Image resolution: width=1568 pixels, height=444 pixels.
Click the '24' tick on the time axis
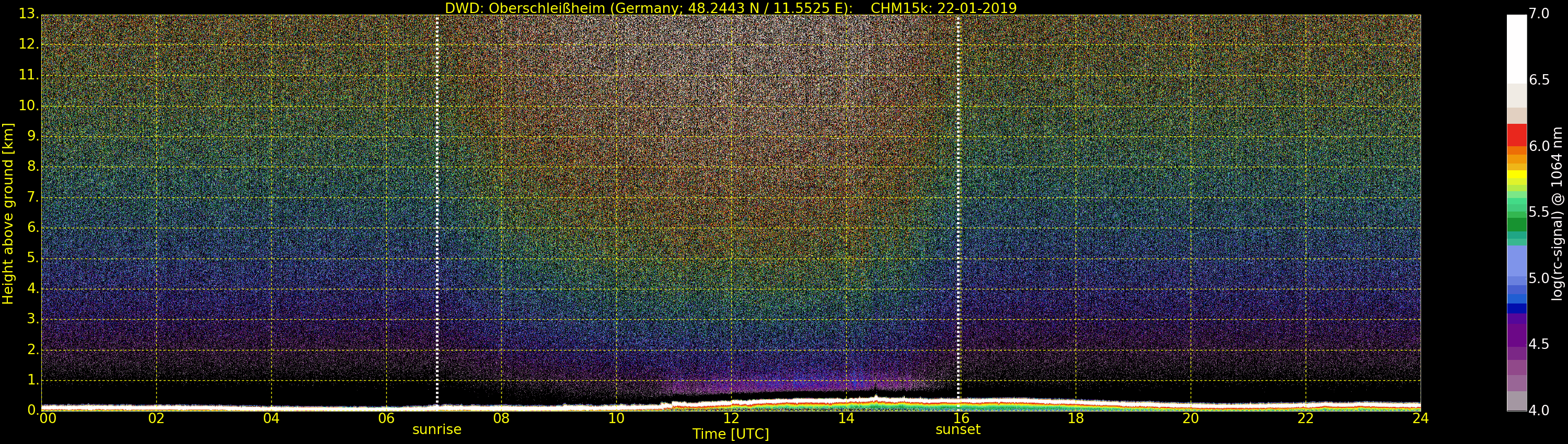(x=1420, y=418)
